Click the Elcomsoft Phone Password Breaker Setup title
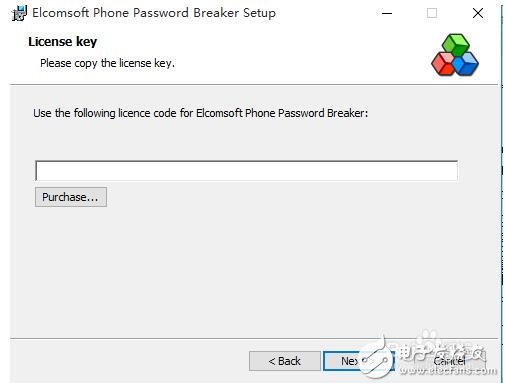Viewport: 505px width, 387px height. (x=154, y=13)
